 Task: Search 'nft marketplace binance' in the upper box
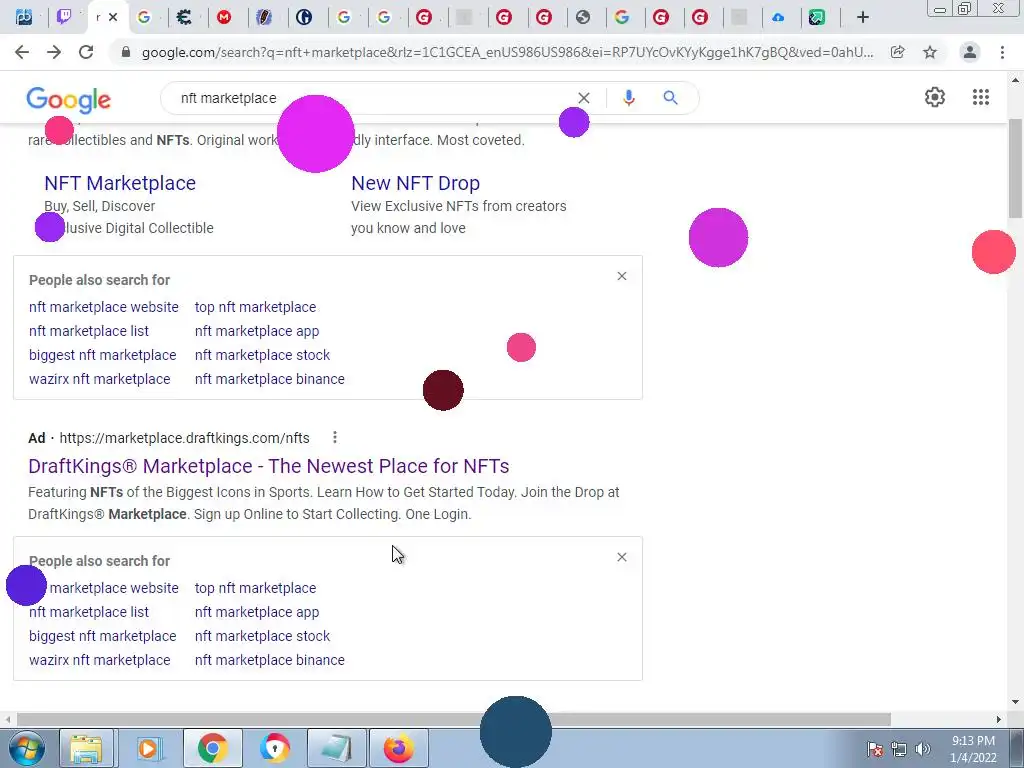coord(270,379)
